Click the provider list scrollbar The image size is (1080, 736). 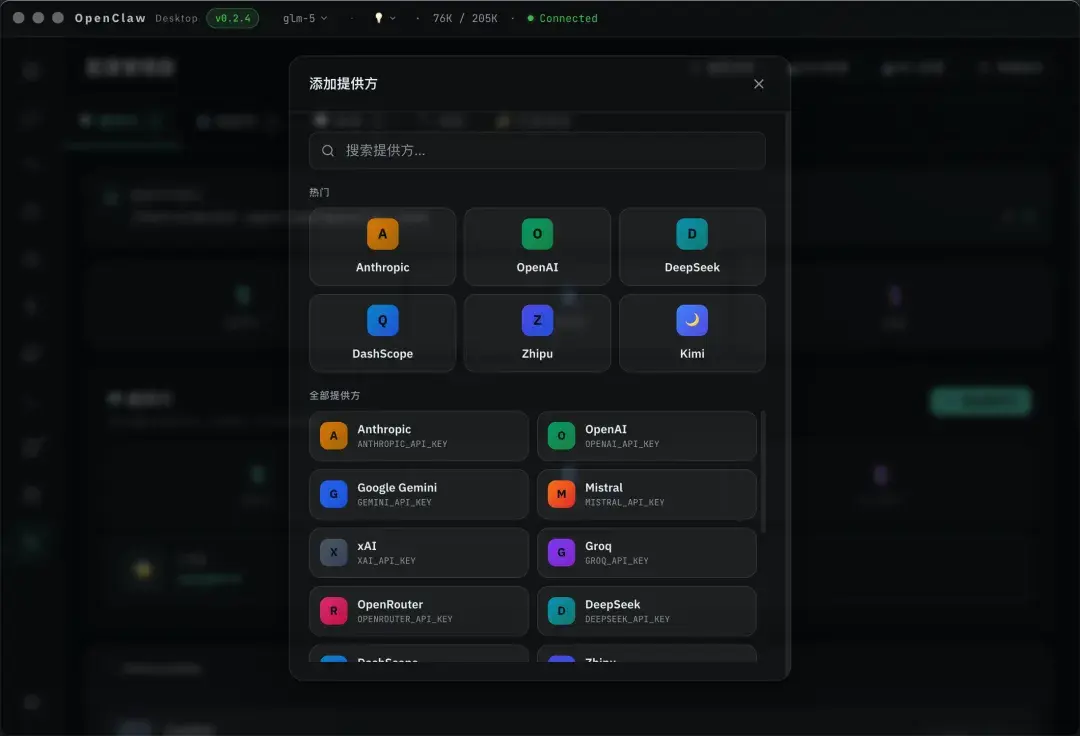[762, 472]
